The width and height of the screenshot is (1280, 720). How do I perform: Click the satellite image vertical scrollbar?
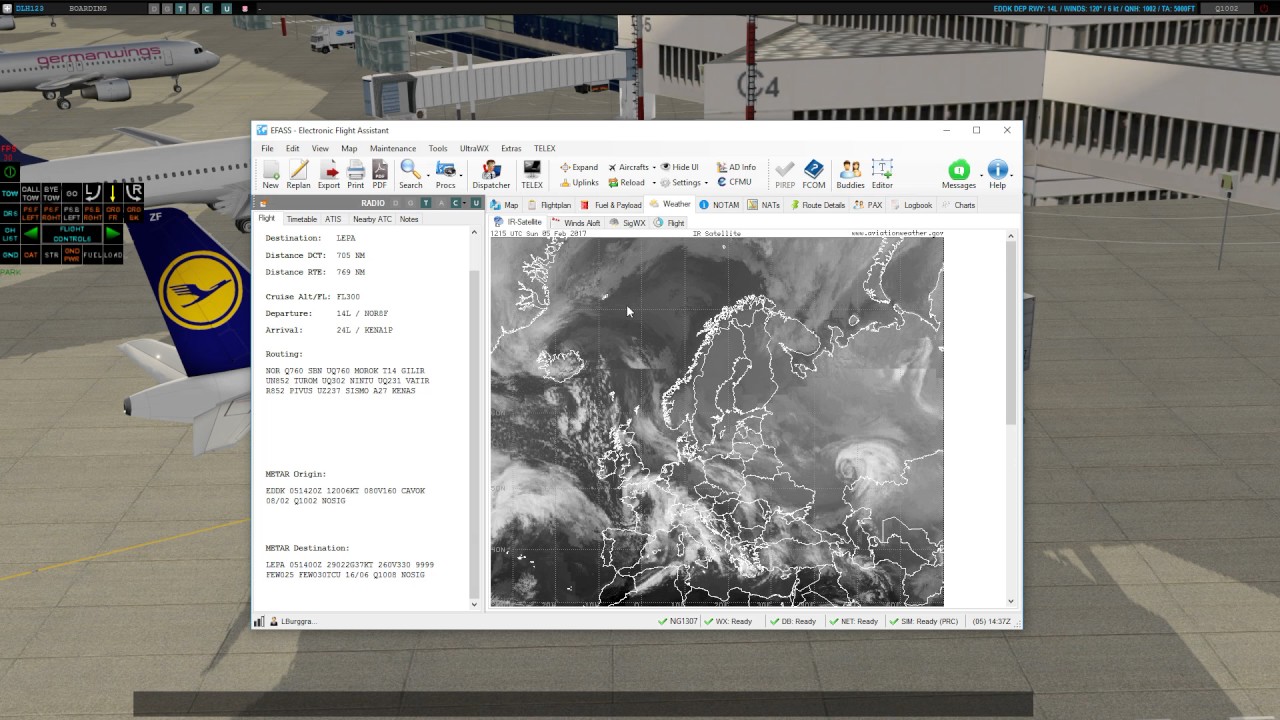1010,331
